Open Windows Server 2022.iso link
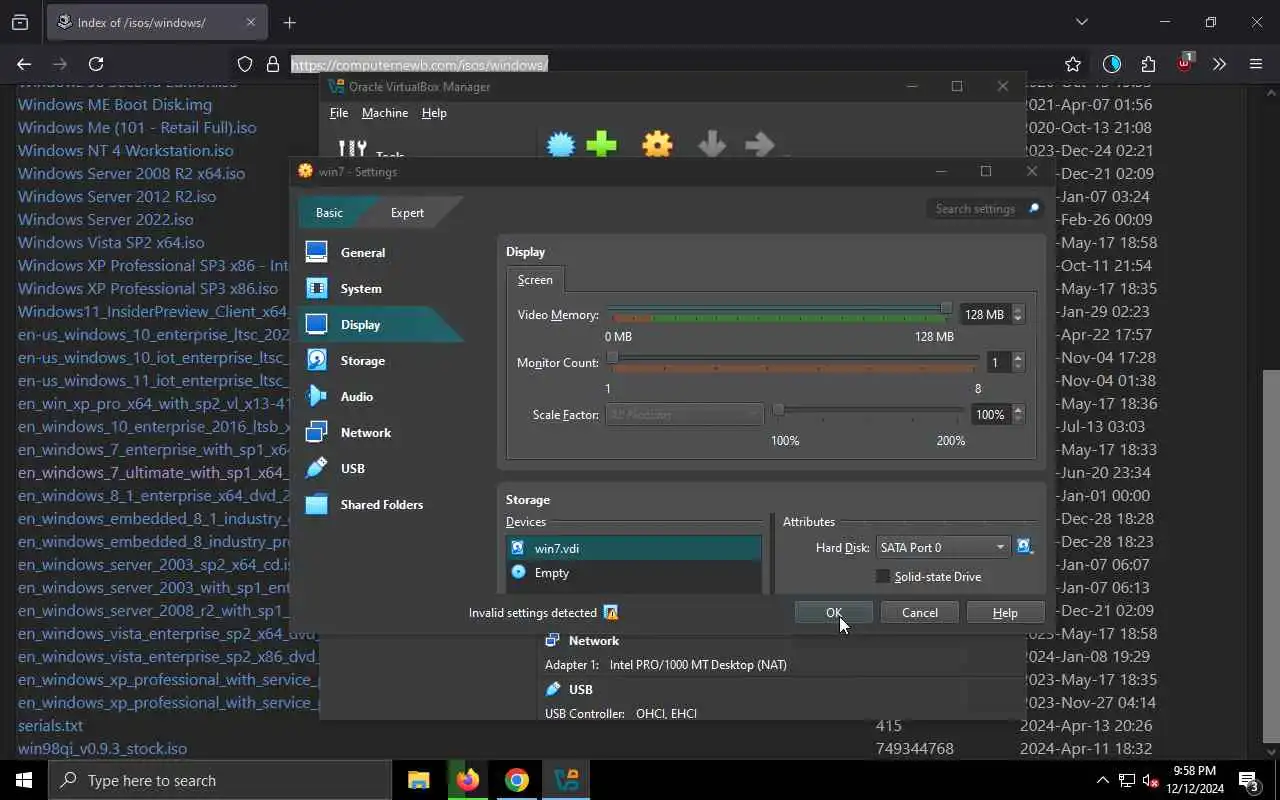The image size is (1280, 800). tap(106, 219)
